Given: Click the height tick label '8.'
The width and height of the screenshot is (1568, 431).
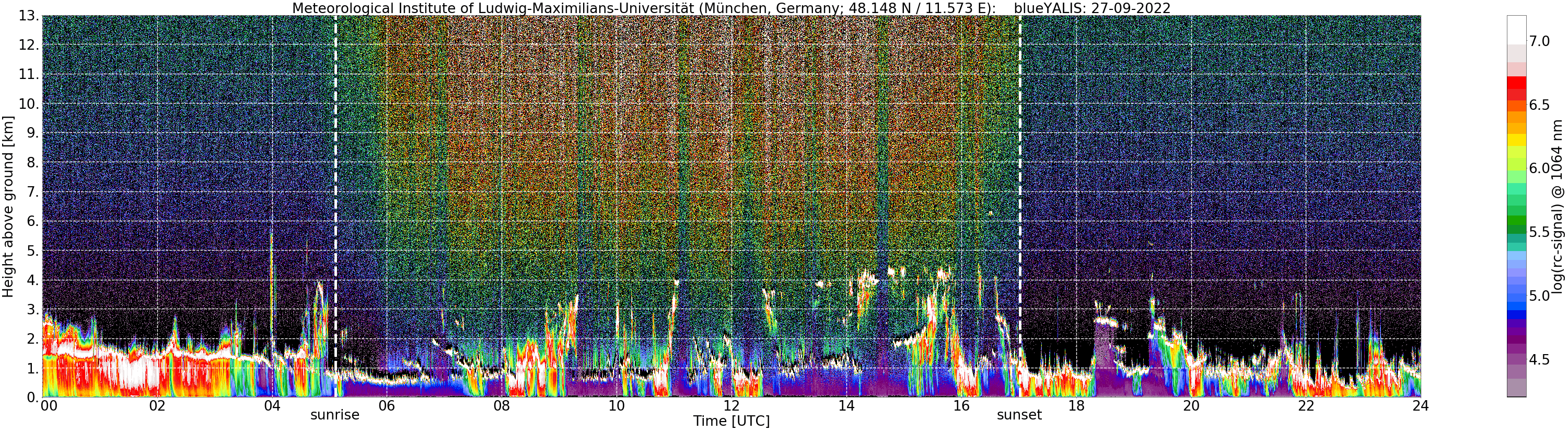Looking at the screenshot, I should [32, 163].
